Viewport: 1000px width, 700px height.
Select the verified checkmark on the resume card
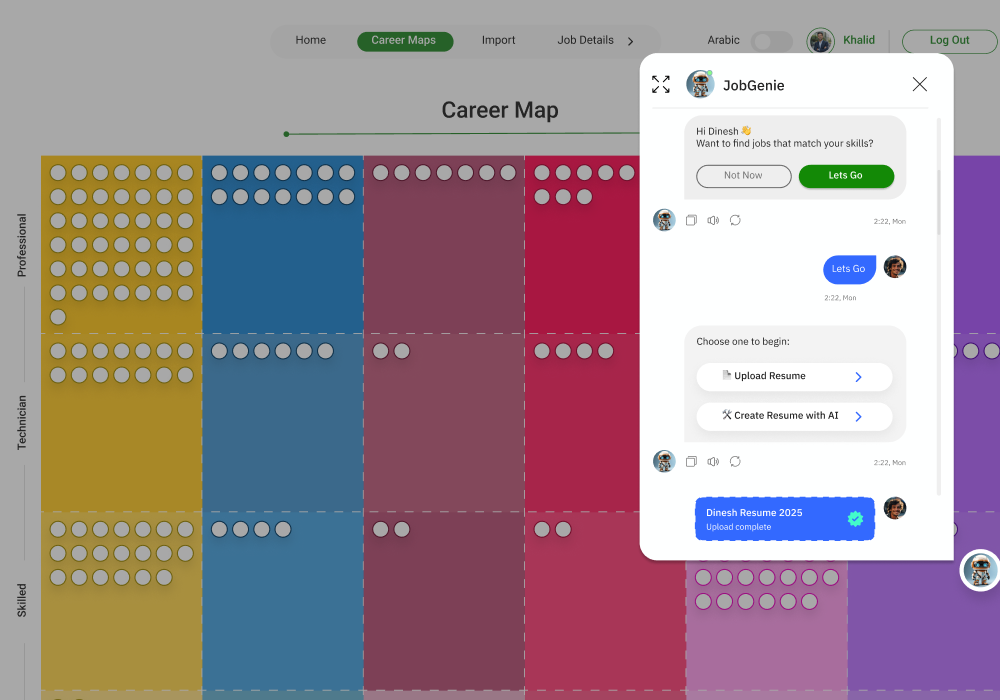(855, 519)
